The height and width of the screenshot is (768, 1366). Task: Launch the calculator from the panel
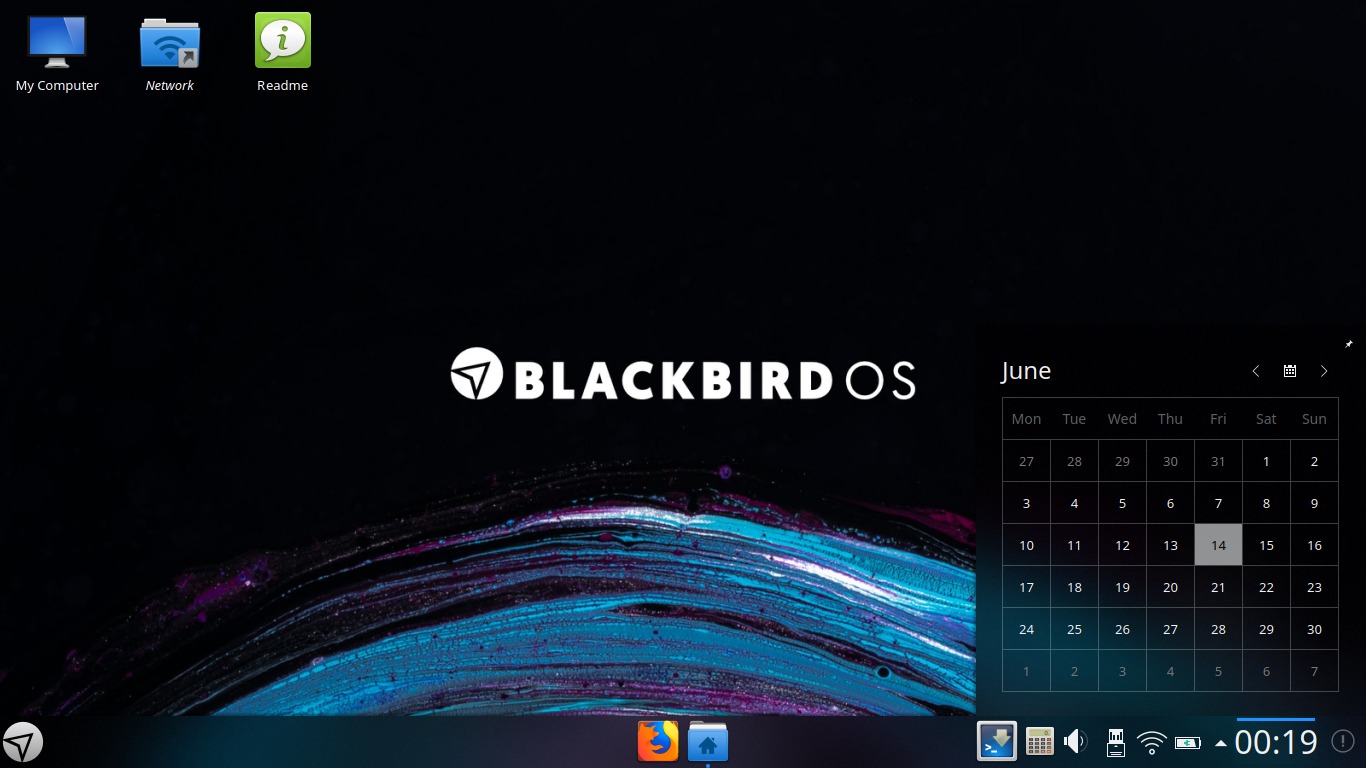point(1040,742)
